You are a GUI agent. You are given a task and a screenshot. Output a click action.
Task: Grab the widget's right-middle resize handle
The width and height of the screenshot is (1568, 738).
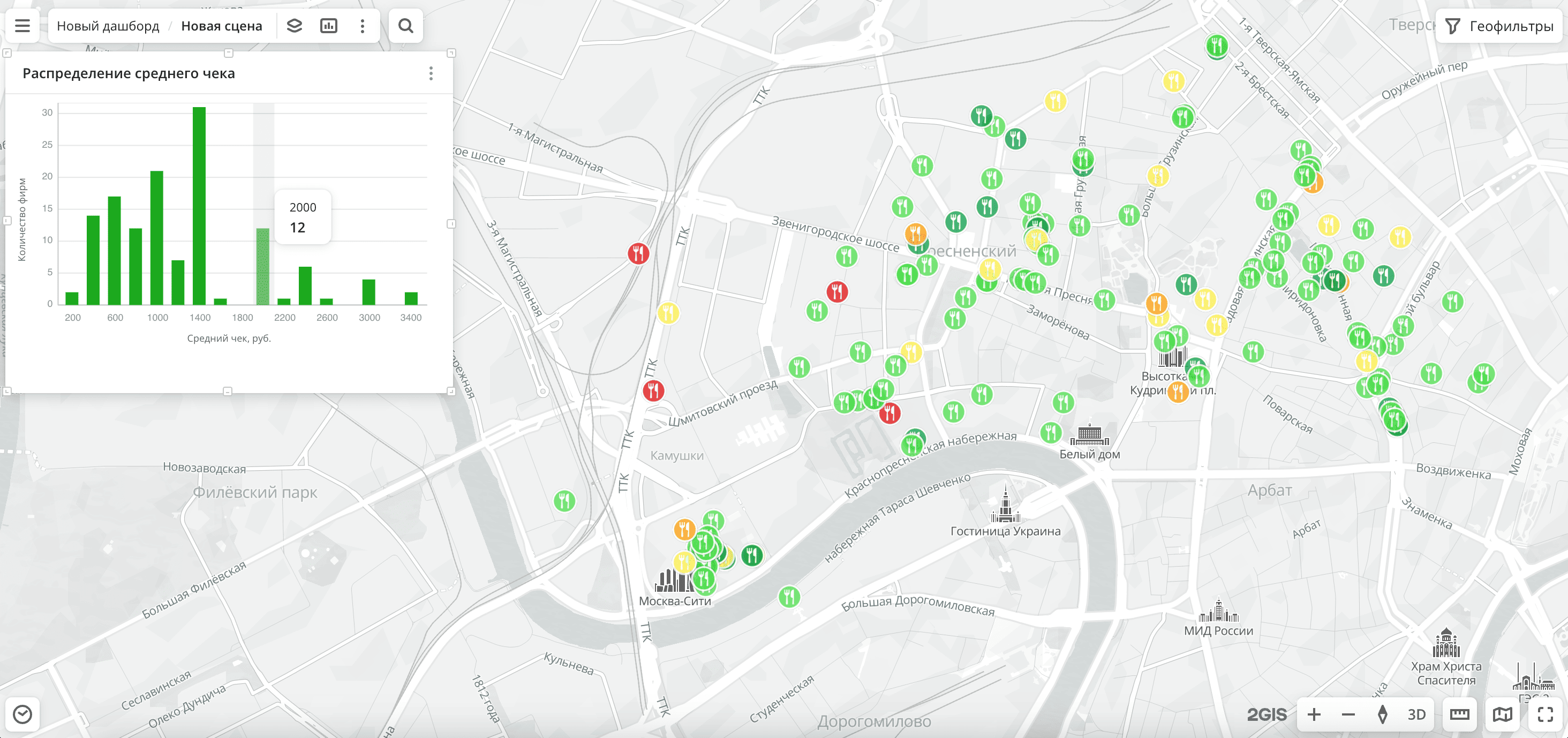pos(451,223)
